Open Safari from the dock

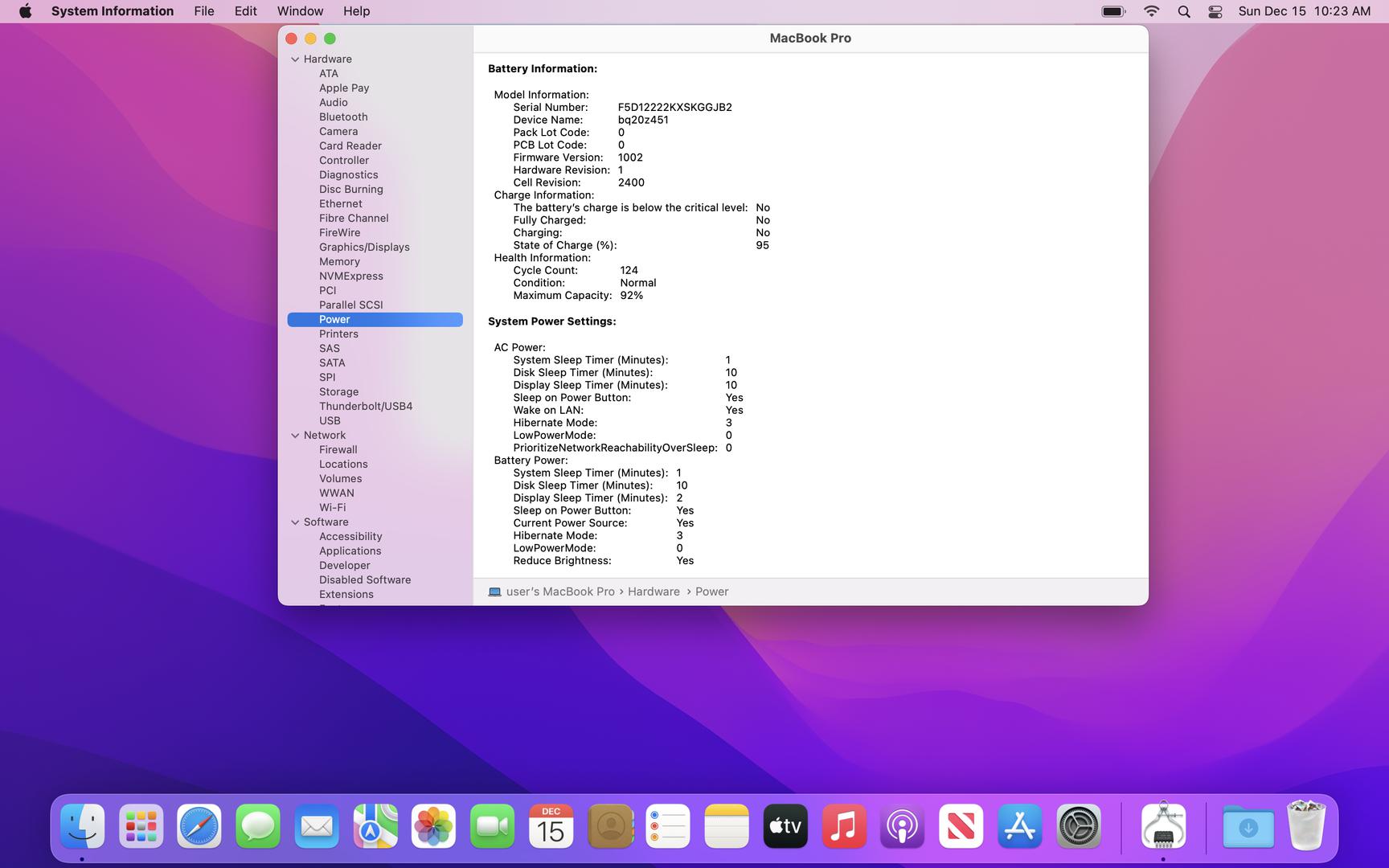[x=199, y=826]
